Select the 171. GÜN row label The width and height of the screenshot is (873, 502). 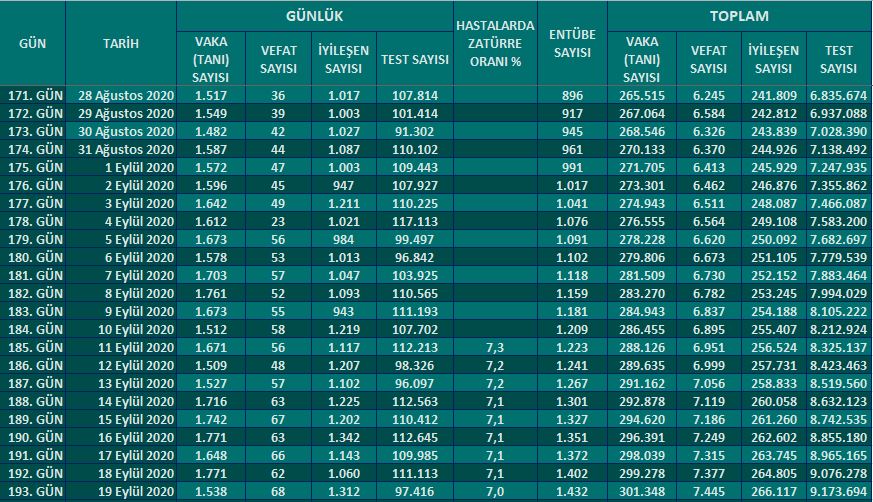pyautogui.click(x=33, y=95)
